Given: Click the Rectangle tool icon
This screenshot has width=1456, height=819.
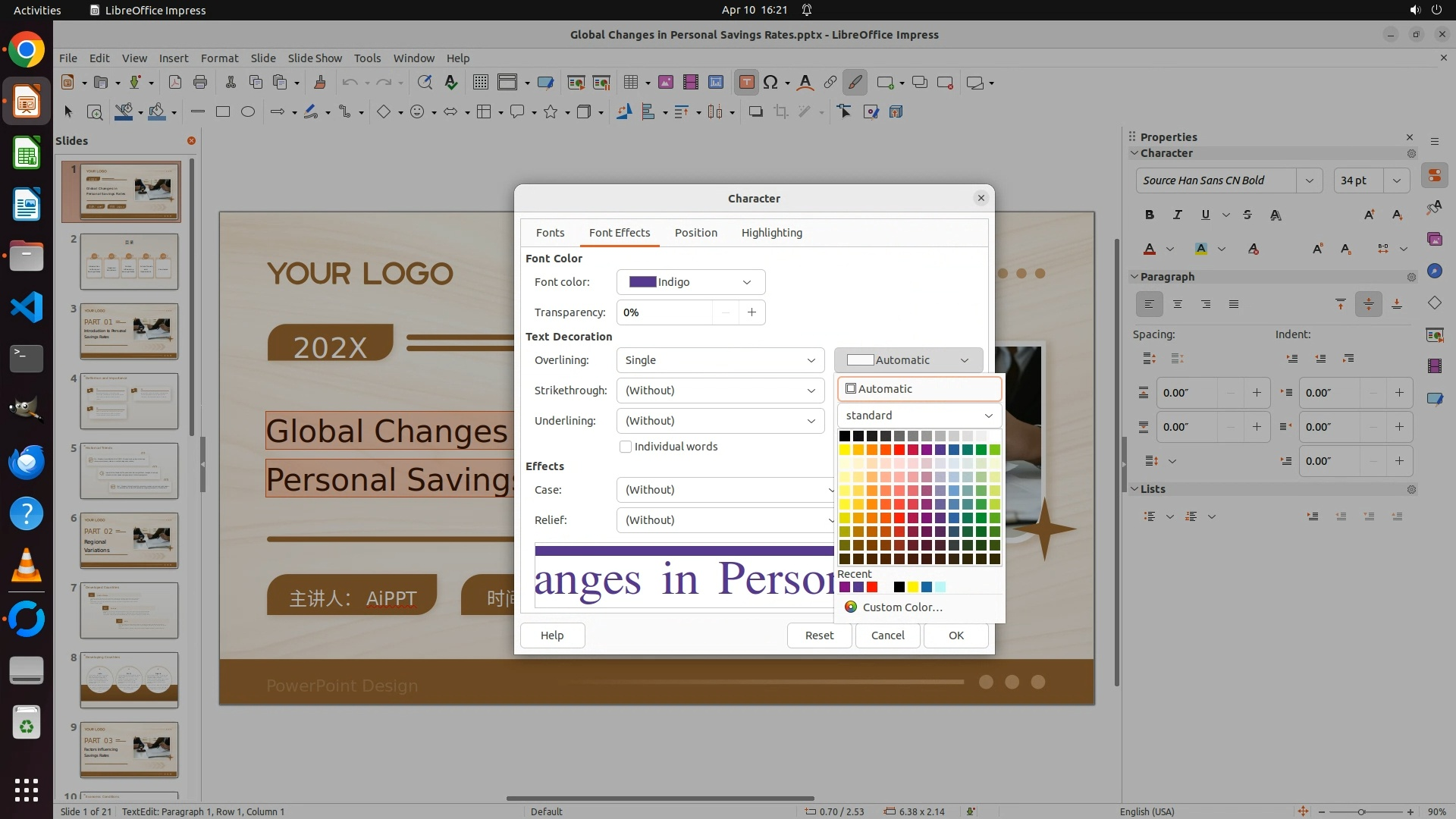Looking at the screenshot, I should [x=222, y=112].
